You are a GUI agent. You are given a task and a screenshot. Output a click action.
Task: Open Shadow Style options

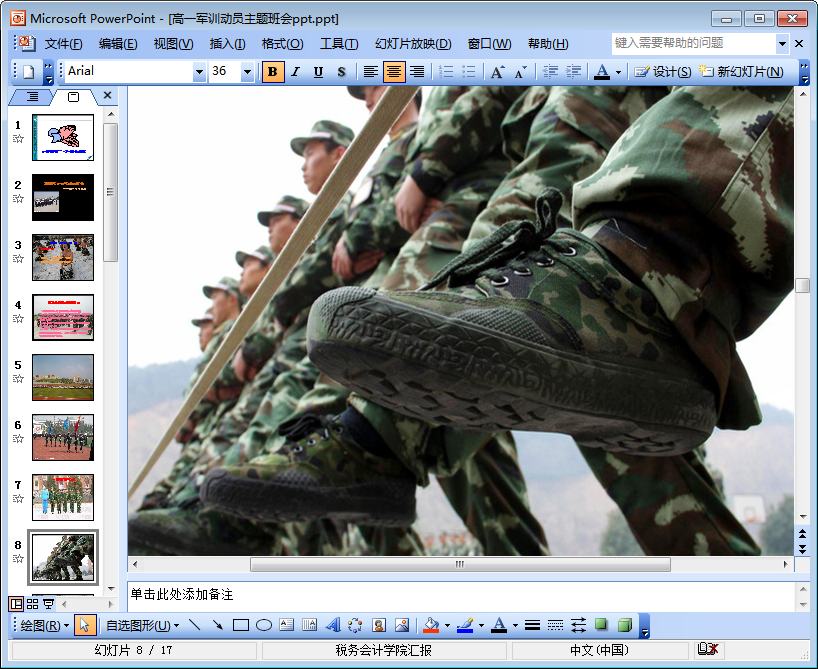pos(601,625)
